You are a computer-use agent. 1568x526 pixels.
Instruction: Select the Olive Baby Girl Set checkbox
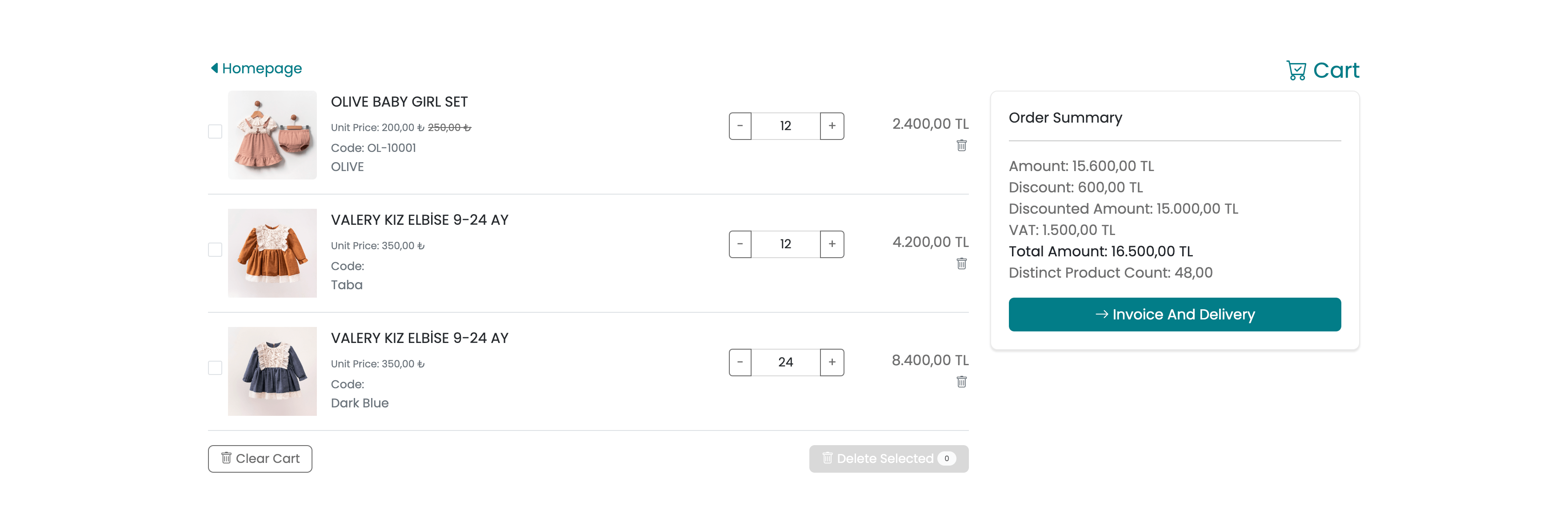(215, 131)
